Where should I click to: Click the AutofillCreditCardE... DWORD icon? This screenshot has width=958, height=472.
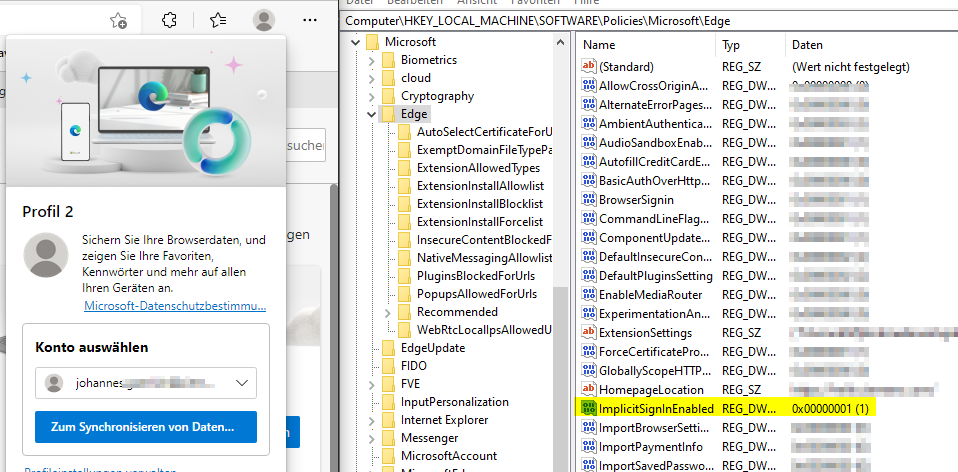(588, 161)
